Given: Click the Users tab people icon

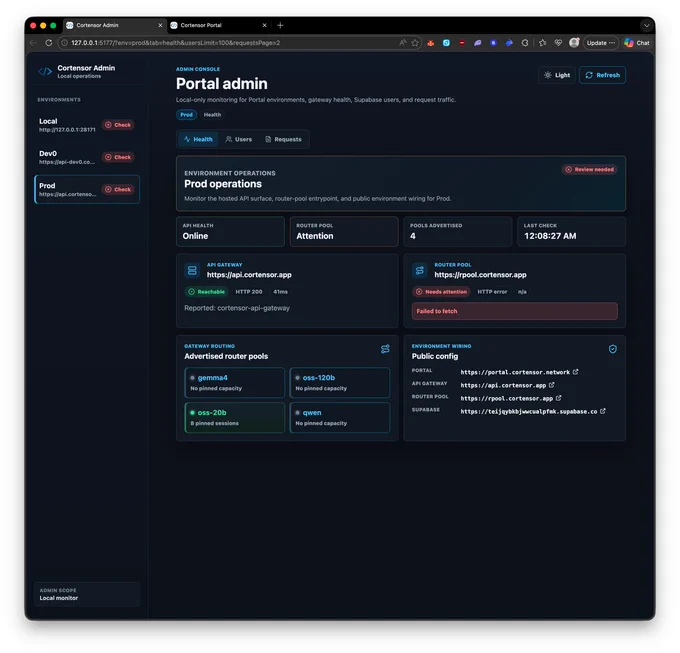Looking at the screenshot, I should pos(229,139).
